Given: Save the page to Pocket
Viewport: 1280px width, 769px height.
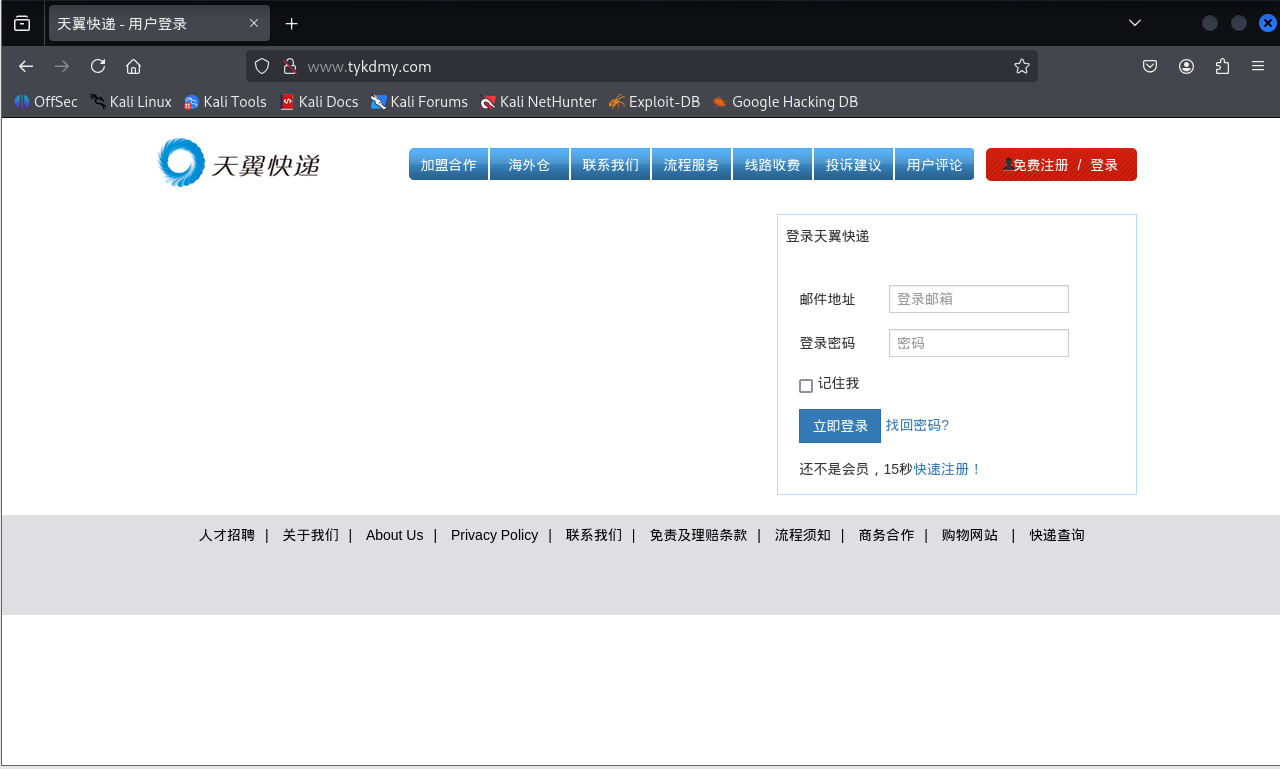Looking at the screenshot, I should click(1149, 66).
